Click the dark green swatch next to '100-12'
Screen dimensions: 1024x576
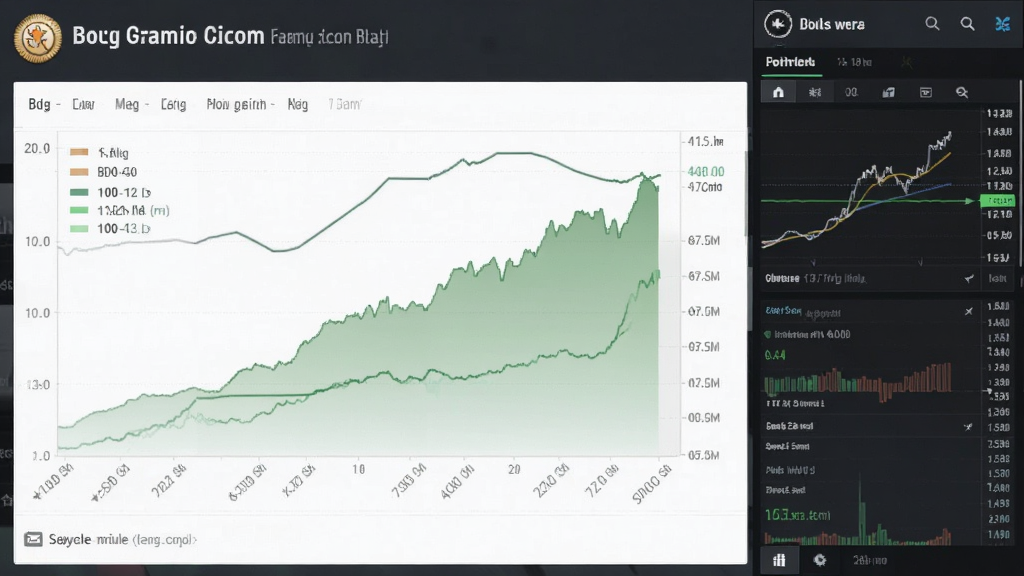pyautogui.click(x=79, y=192)
